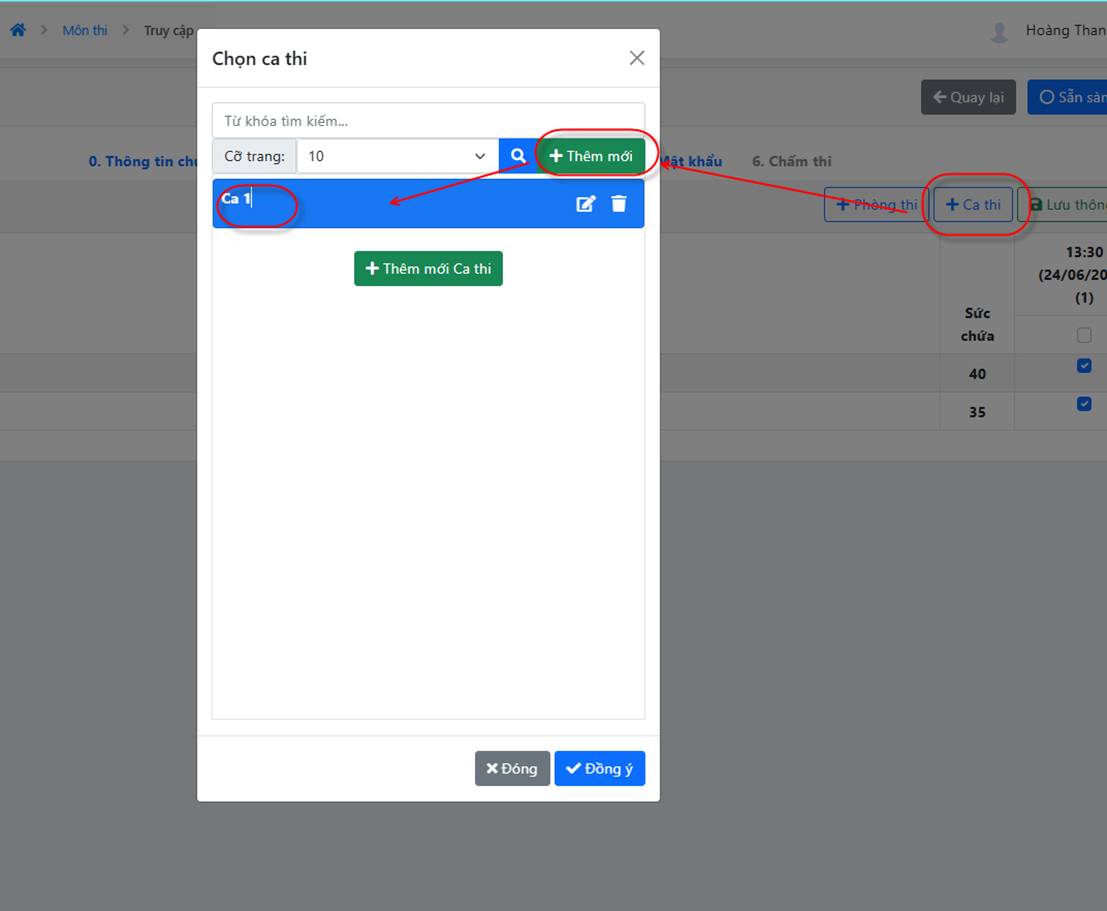Confirm with the Đồng ý button
1107x911 pixels.
tap(599, 768)
